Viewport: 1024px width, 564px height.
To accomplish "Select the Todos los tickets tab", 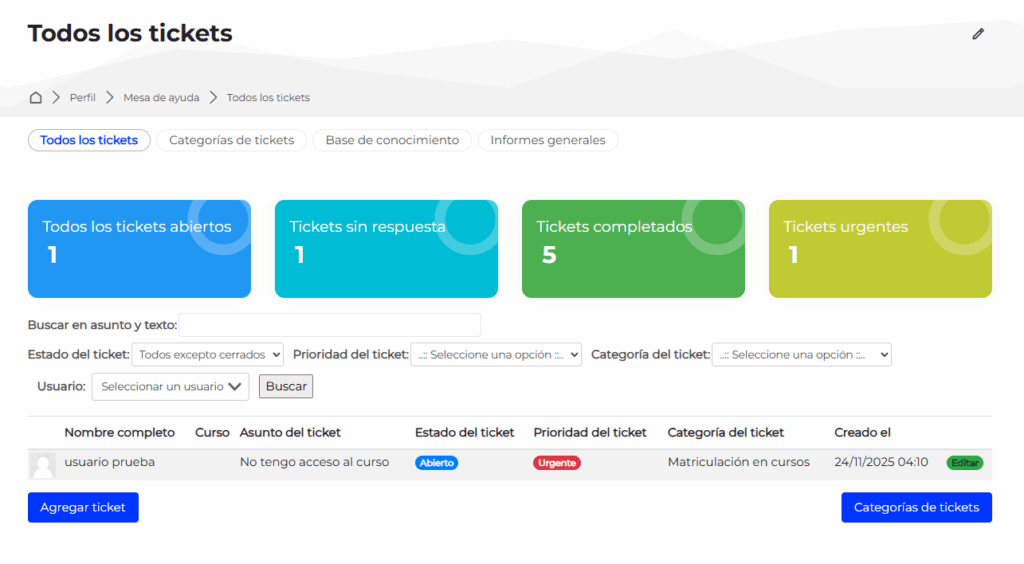I will point(89,141).
